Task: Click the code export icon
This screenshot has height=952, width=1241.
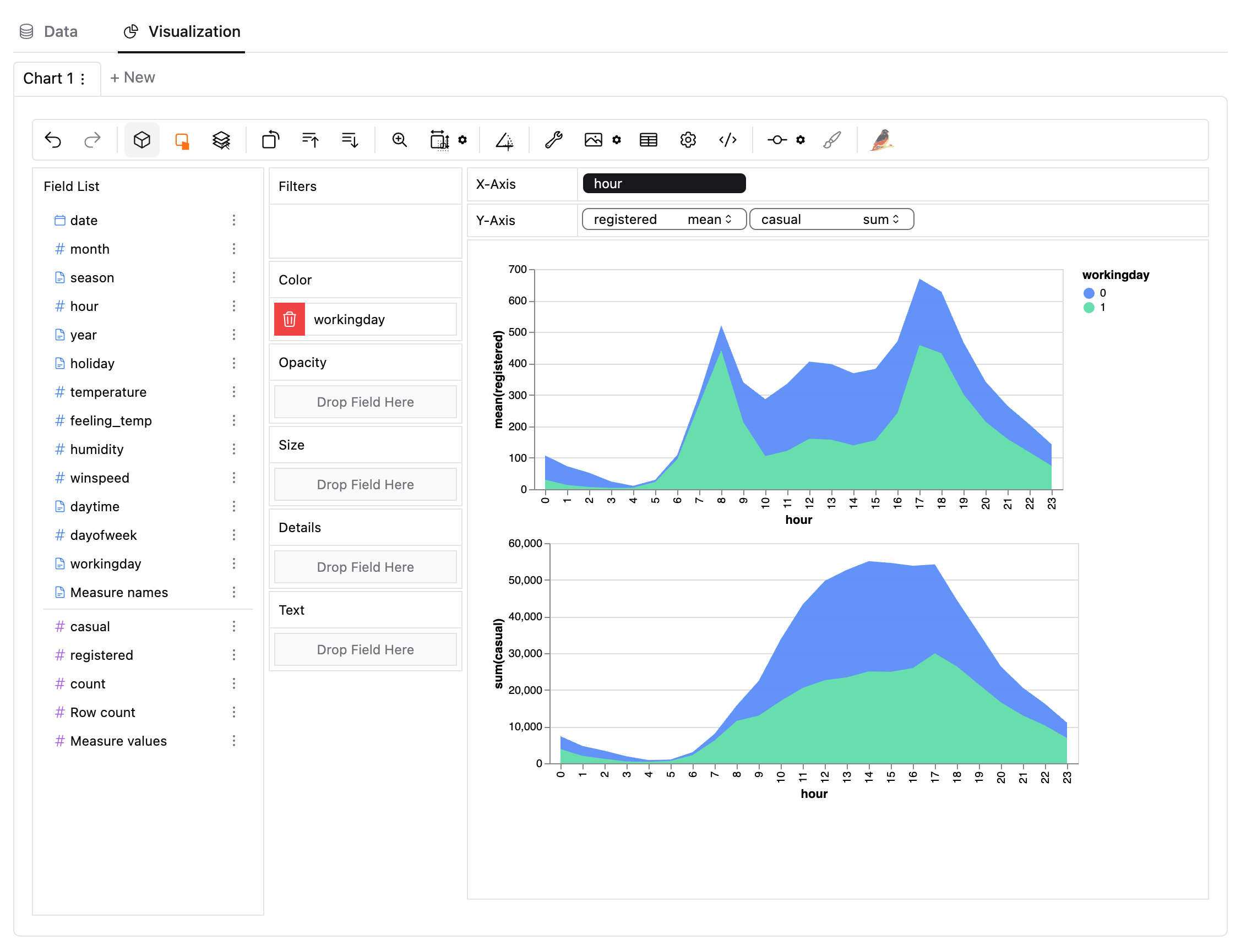Action: tap(727, 139)
